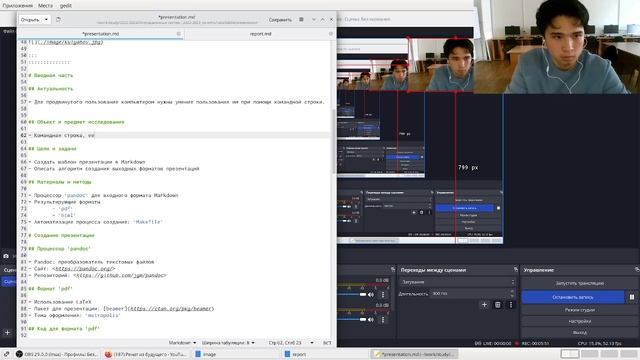Click the Остановить запись button in OBS

click(x=573, y=297)
